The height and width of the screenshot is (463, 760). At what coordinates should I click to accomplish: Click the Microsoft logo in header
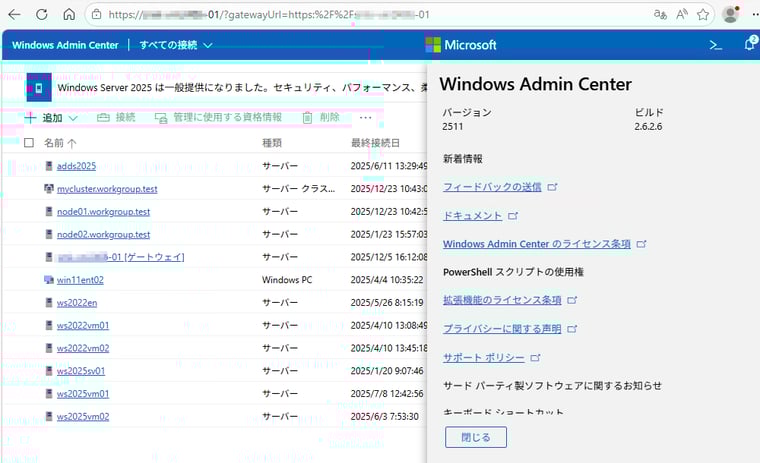click(461, 45)
